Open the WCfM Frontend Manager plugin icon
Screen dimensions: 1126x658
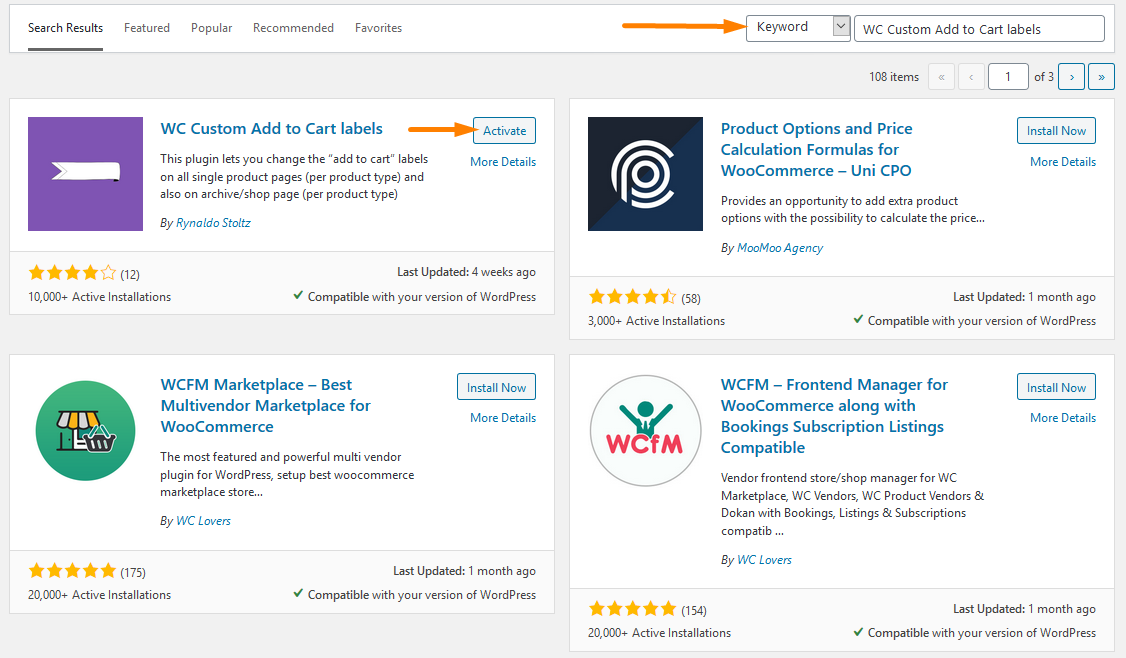645,430
